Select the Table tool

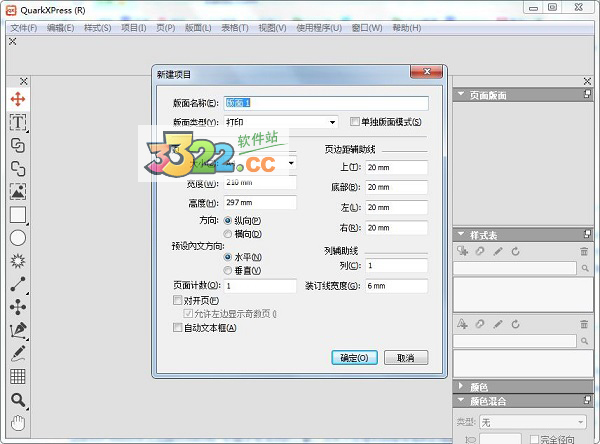pos(18,376)
